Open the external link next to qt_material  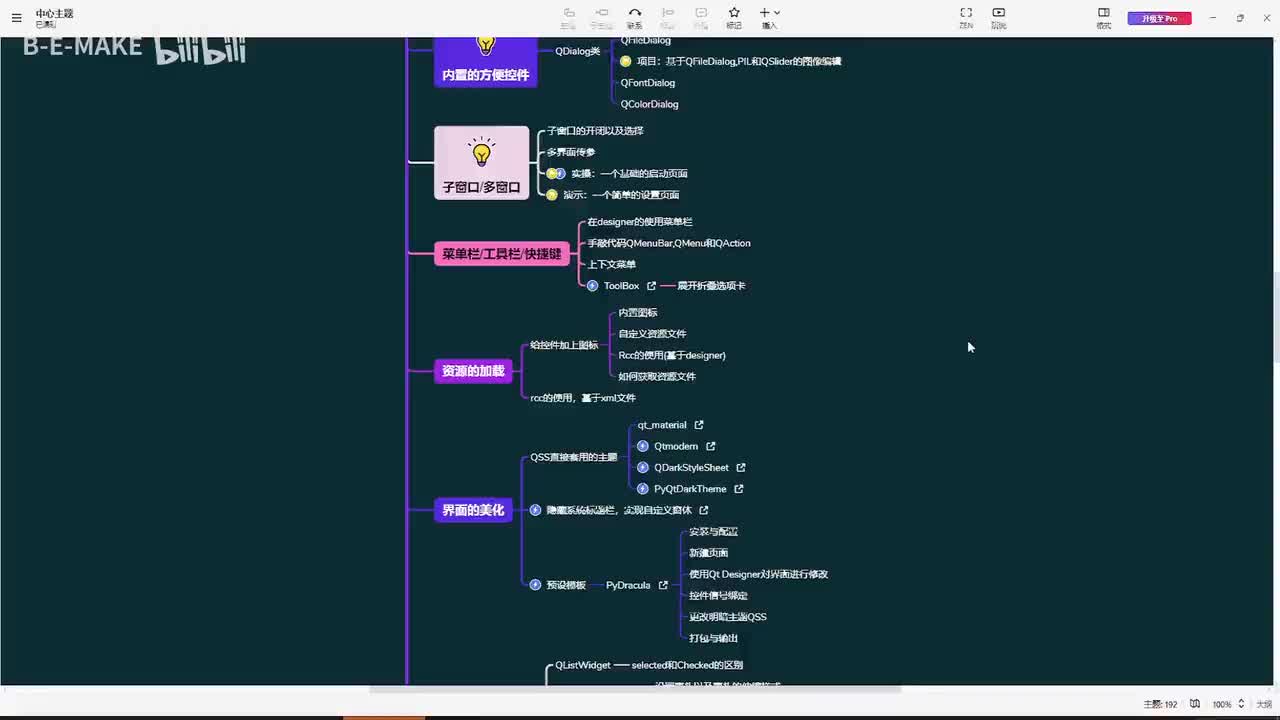[x=699, y=425]
